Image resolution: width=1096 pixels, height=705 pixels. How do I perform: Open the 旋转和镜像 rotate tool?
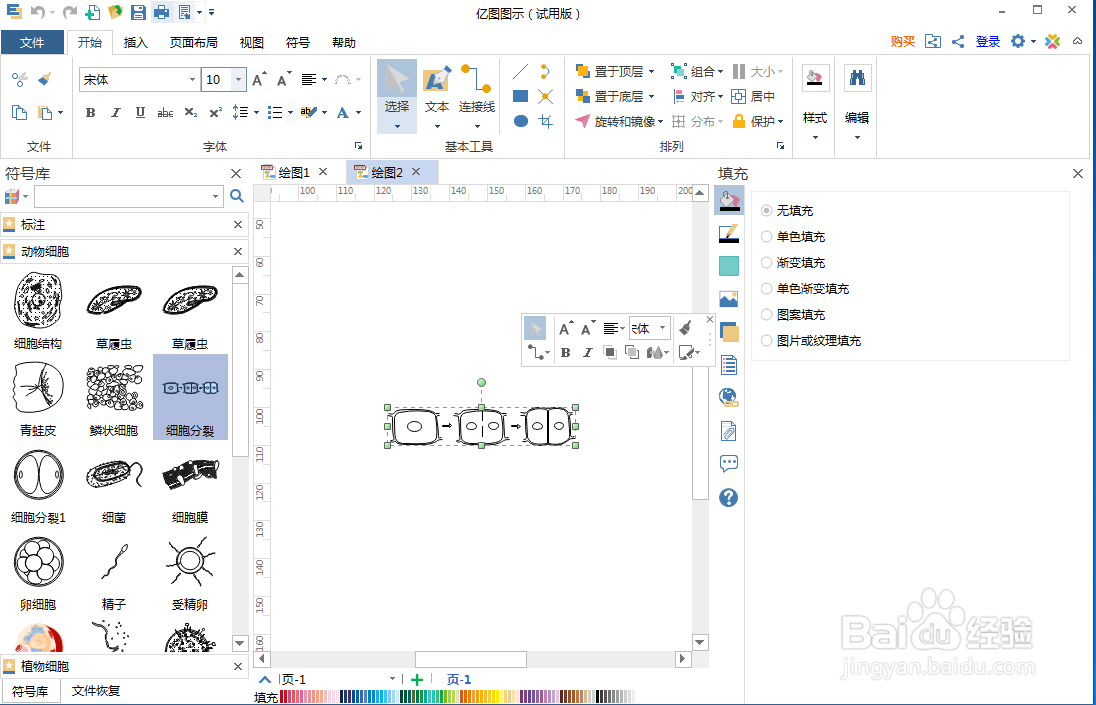613,121
